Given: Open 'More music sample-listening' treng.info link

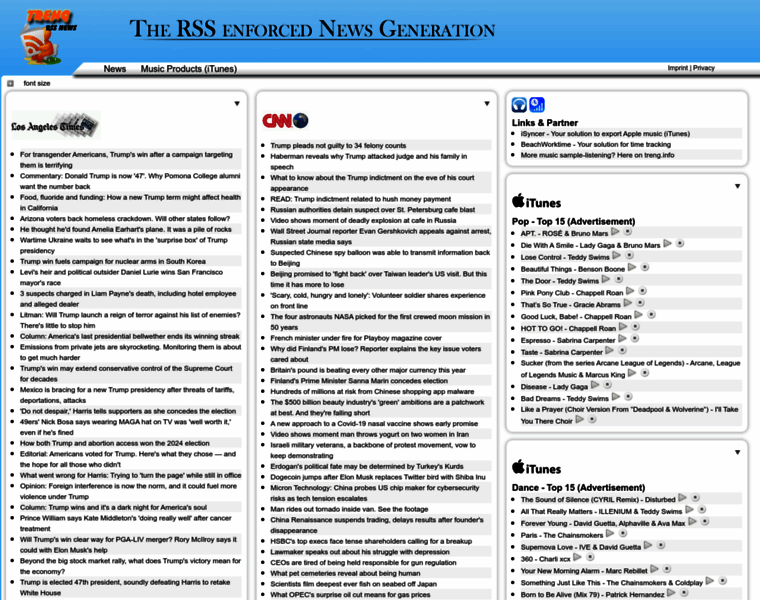Looking at the screenshot, I should point(597,155).
